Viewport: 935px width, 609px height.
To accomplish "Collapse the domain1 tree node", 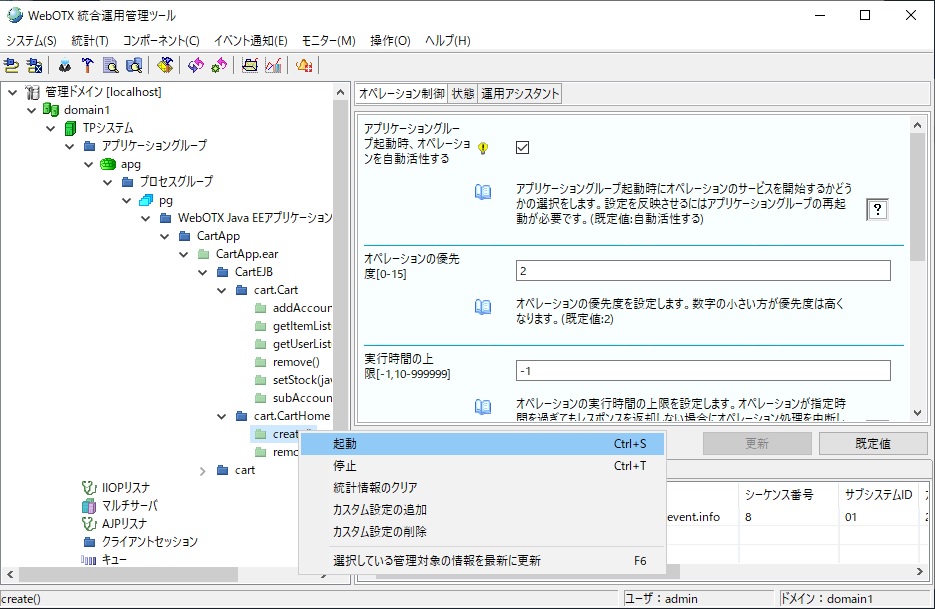I will [x=31, y=109].
